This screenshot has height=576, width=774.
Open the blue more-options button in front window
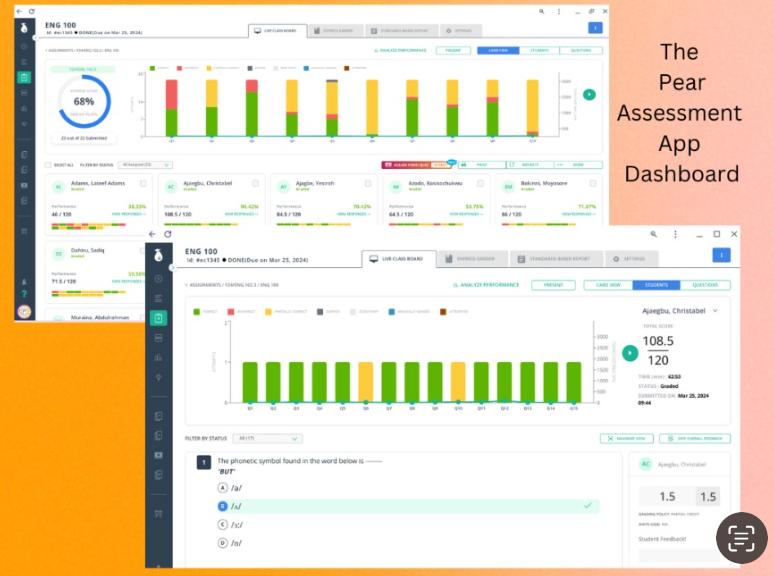(x=721, y=255)
